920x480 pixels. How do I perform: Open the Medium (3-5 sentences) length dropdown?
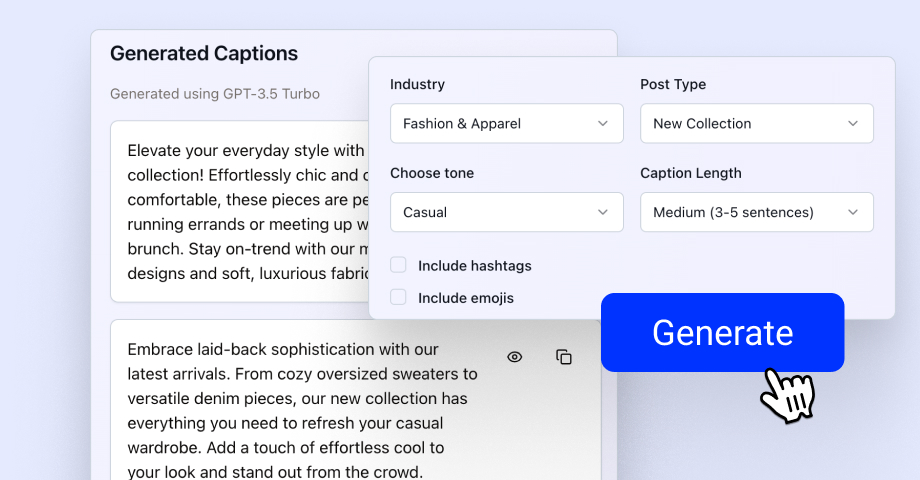tap(756, 212)
